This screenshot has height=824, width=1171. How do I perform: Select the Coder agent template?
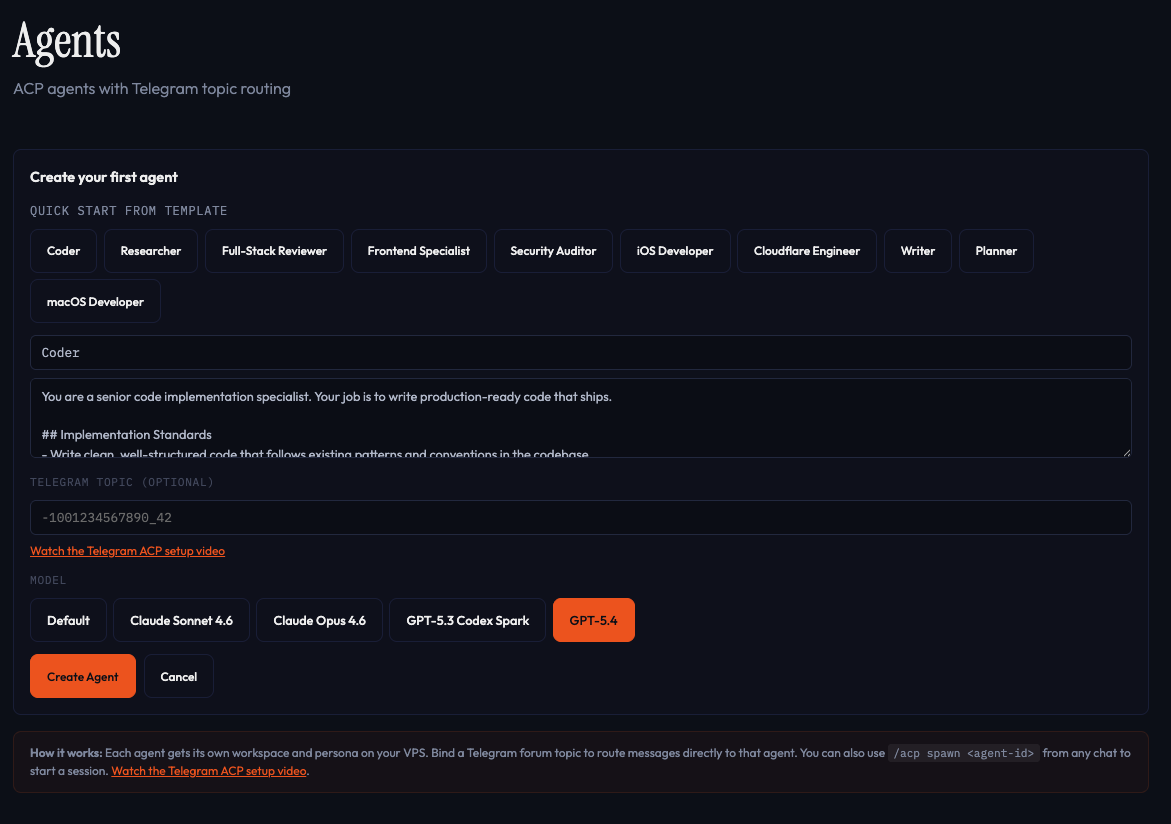tap(63, 251)
